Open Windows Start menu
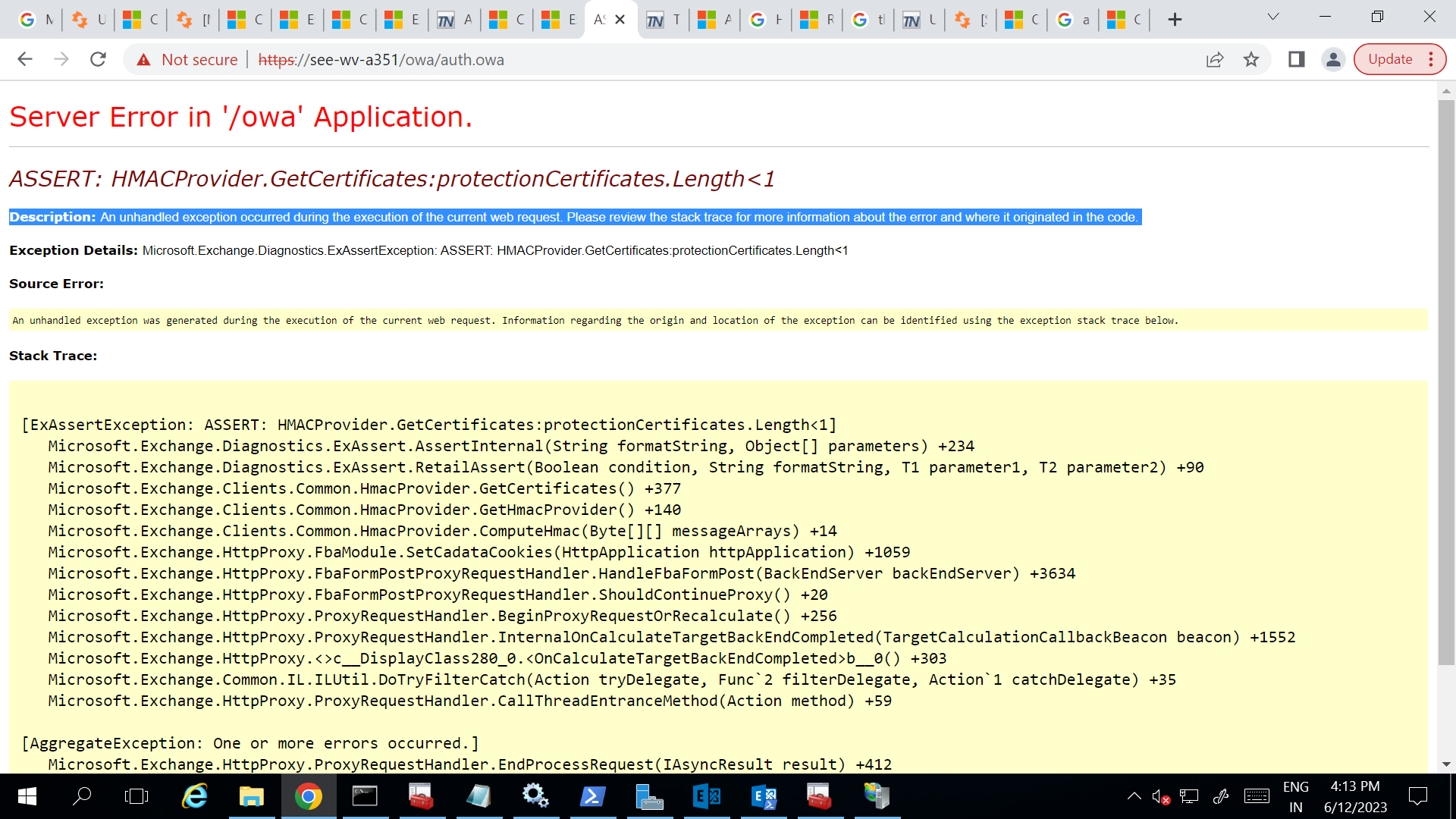This screenshot has height=819, width=1456. (x=27, y=796)
